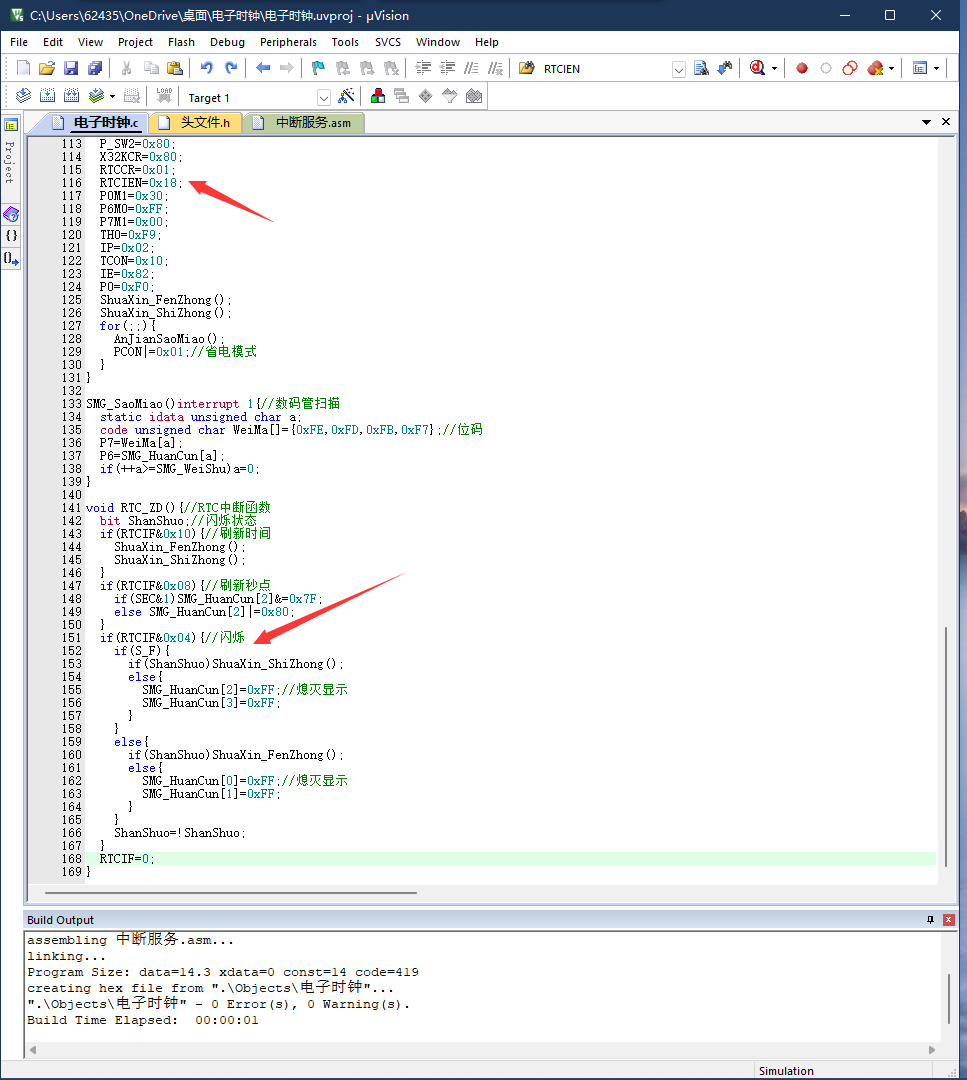Open Books sidebar tab icon
The width and height of the screenshot is (967, 1080).
(x=11, y=214)
